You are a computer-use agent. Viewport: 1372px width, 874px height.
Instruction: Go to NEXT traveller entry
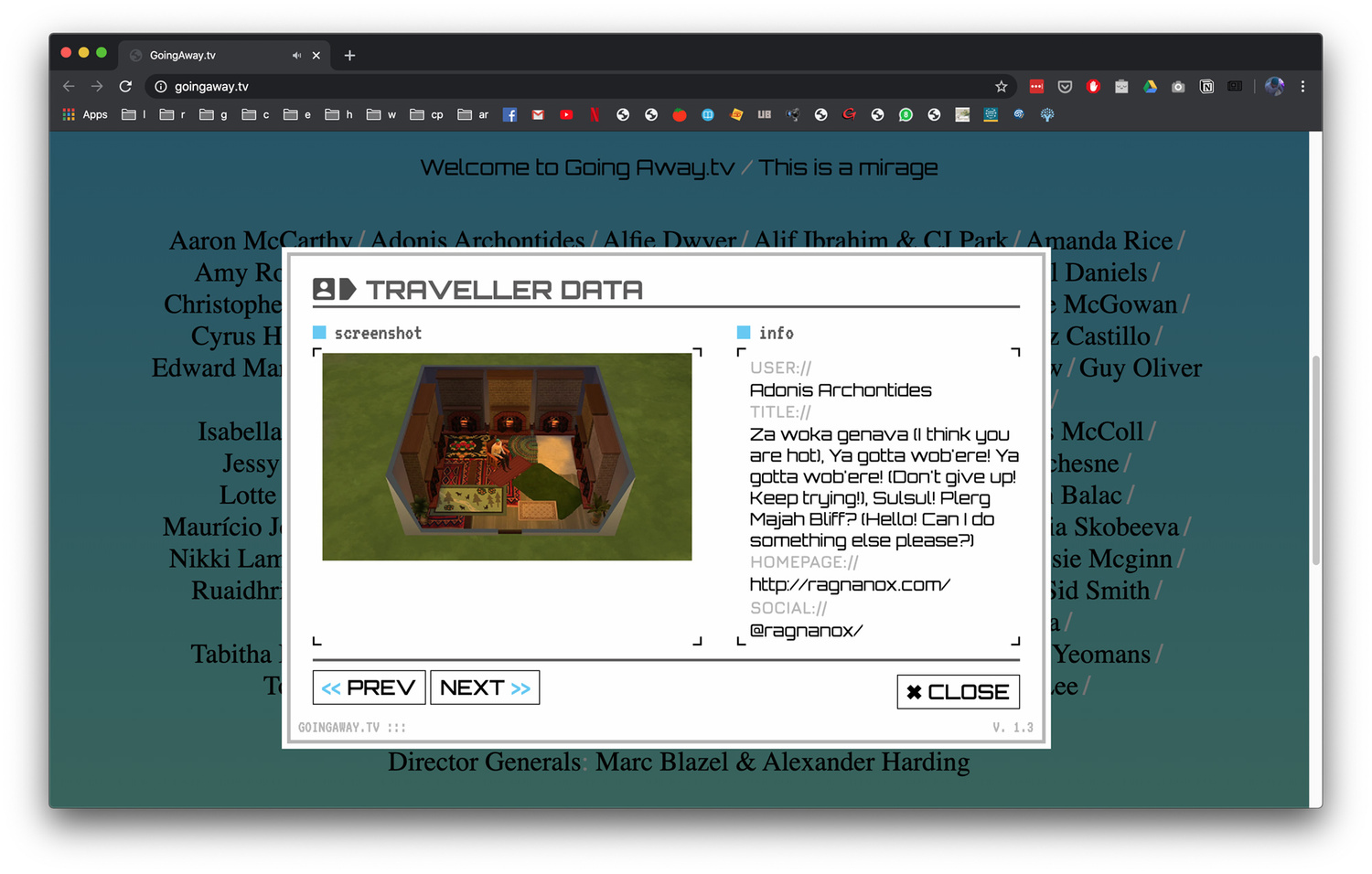[x=485, y=687]
